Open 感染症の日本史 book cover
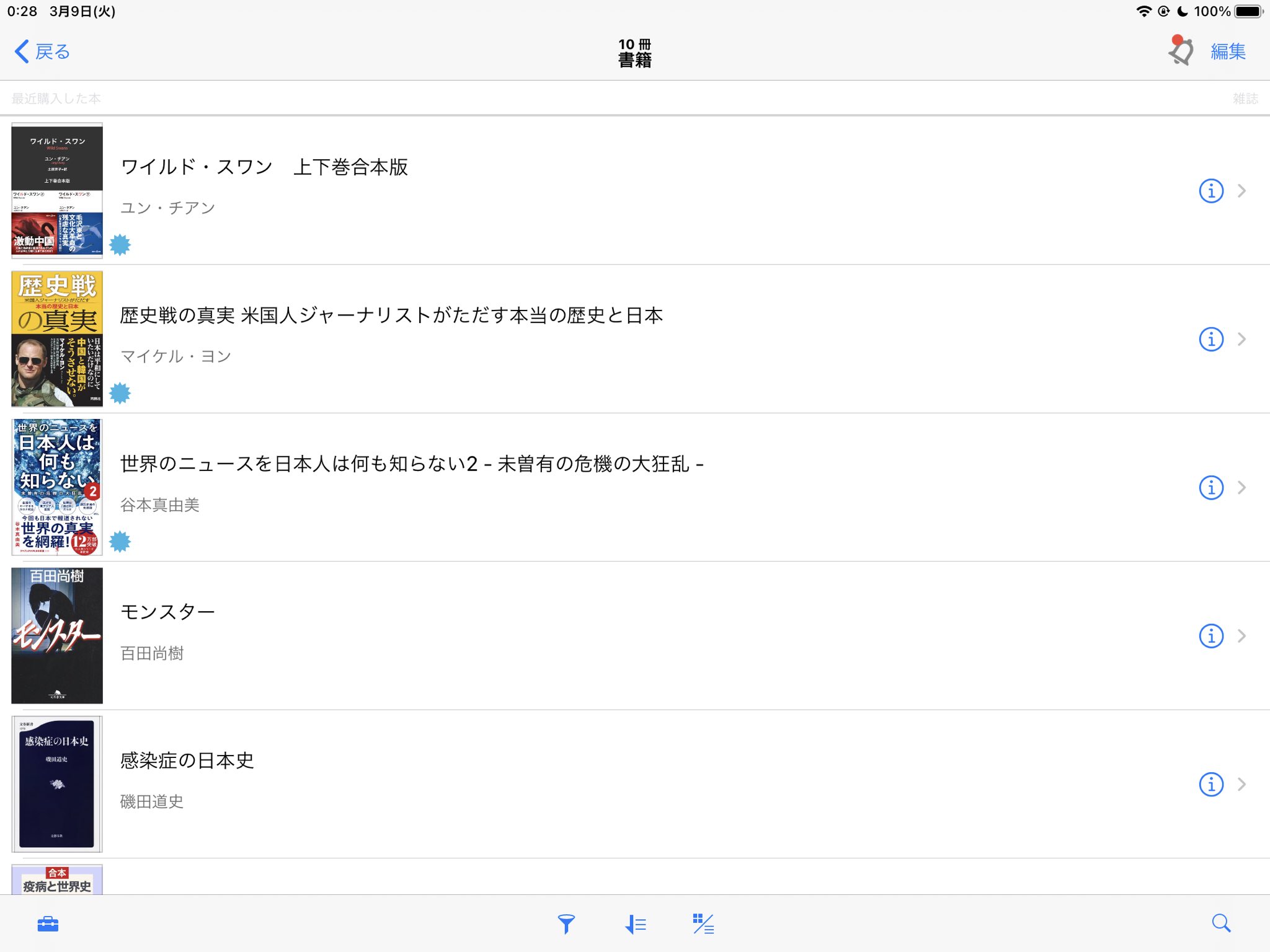 tap(57, 784)
